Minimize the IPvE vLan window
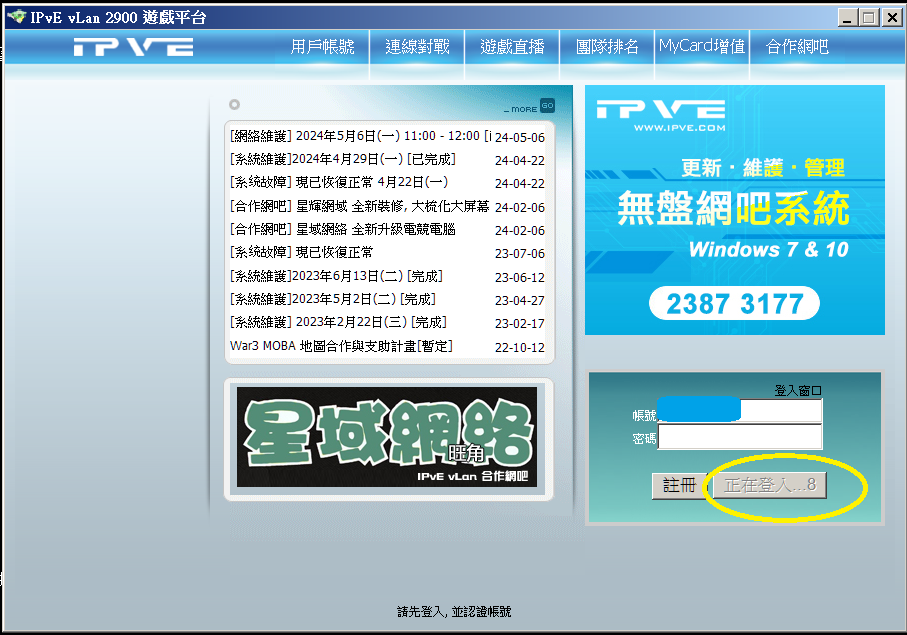The width and height of the screenshot is (907, 635). [x=847, y=17]
